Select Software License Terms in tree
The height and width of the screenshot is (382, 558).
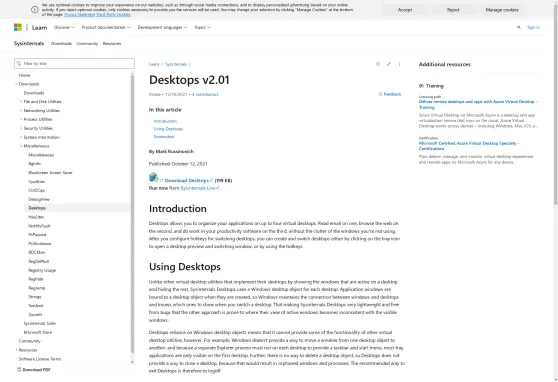click(40, 359)
